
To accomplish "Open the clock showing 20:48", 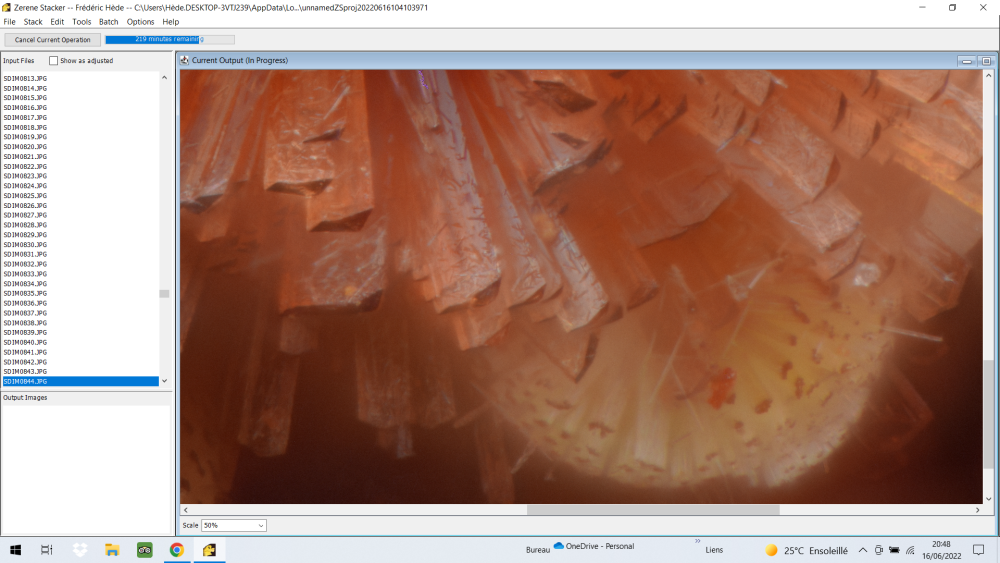I will [x=941, y=550].
